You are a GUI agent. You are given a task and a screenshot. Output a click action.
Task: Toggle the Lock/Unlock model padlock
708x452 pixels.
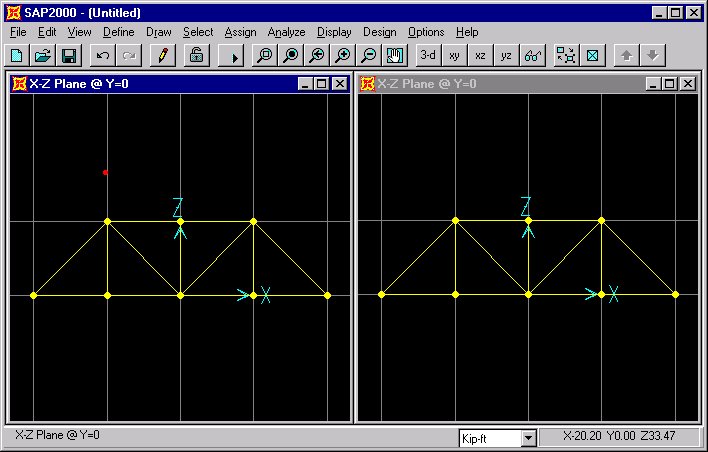(x=197, y=56)
